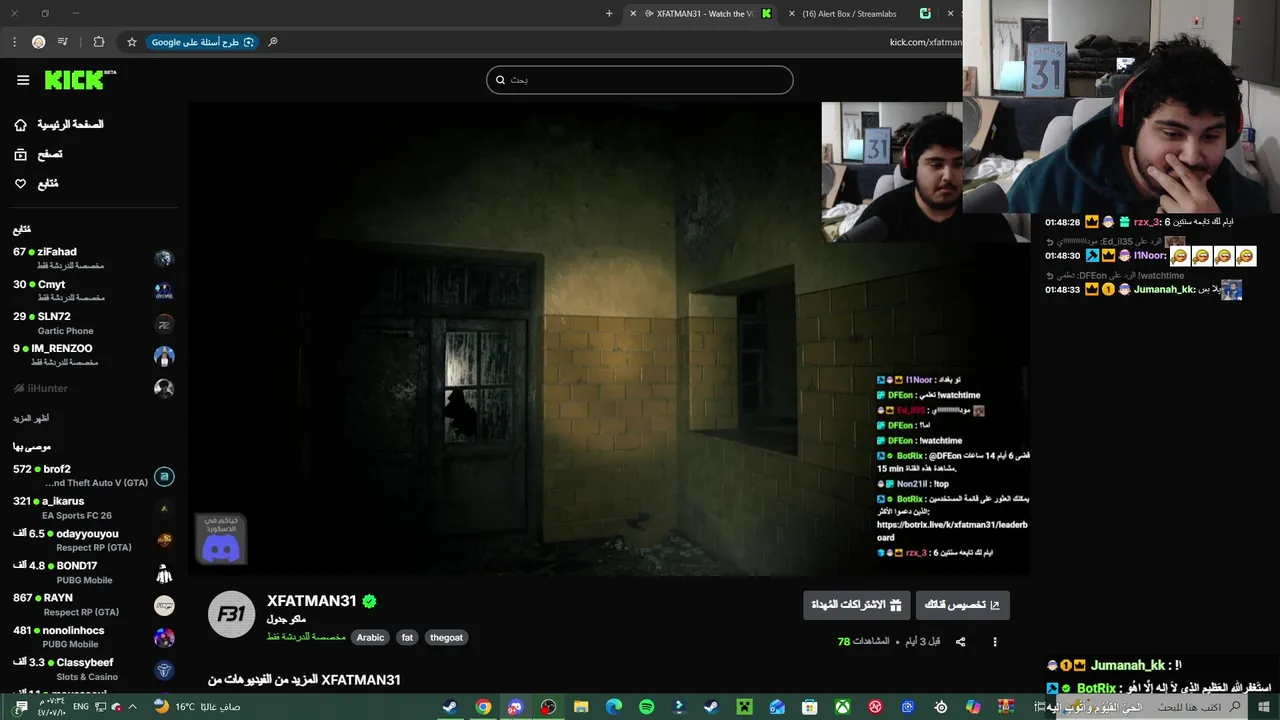Open OBS Studio from taskbar

point(548,707)
